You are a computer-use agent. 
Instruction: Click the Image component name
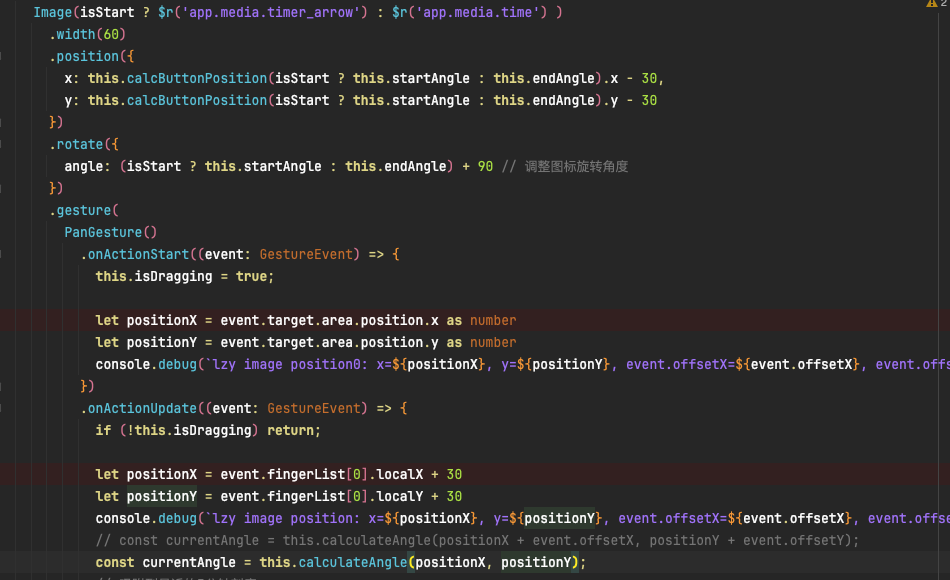tap(53, 12)
